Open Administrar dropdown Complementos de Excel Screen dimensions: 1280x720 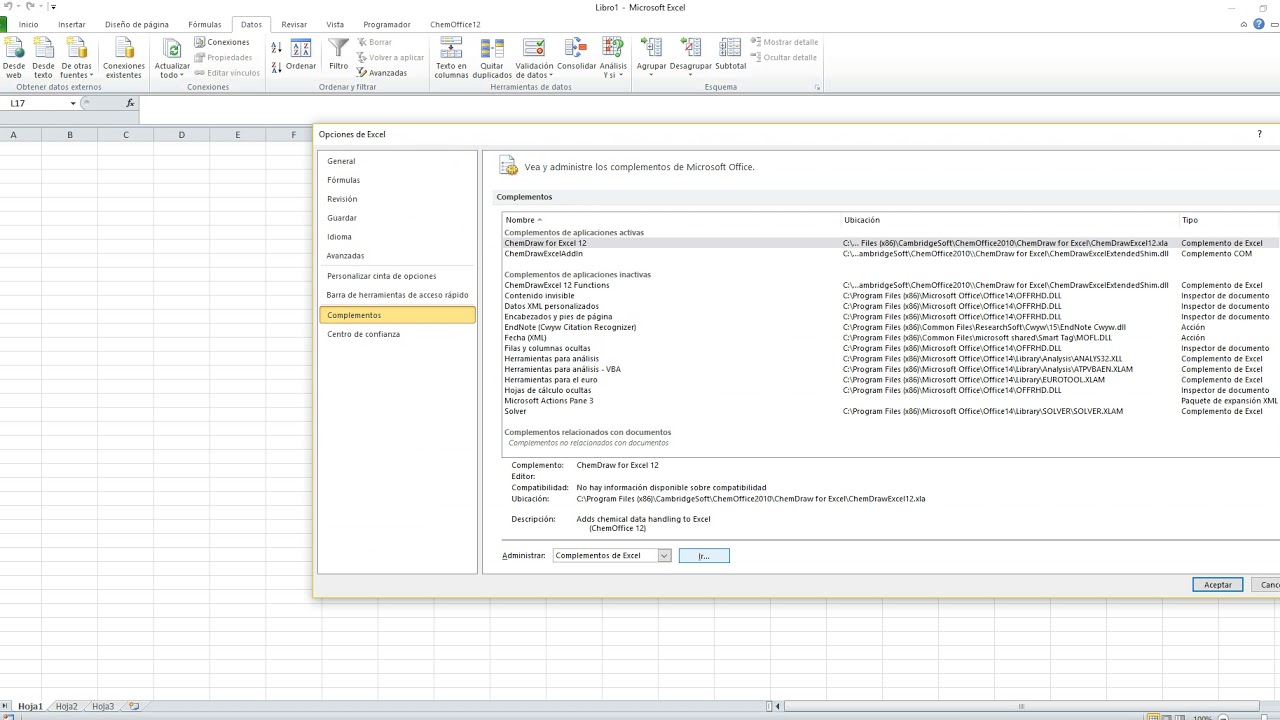click(612, 555)
